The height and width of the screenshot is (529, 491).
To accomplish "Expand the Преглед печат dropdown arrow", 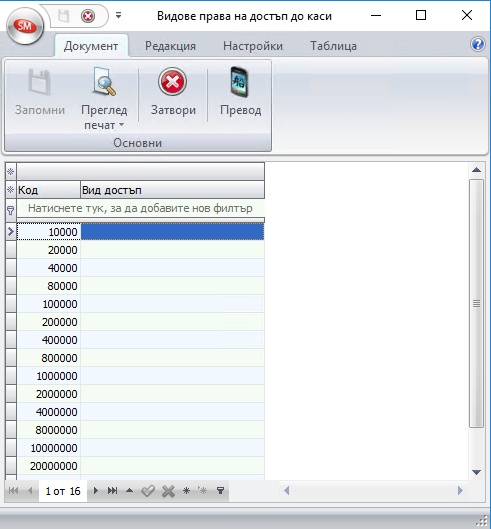I will (121, 125).
